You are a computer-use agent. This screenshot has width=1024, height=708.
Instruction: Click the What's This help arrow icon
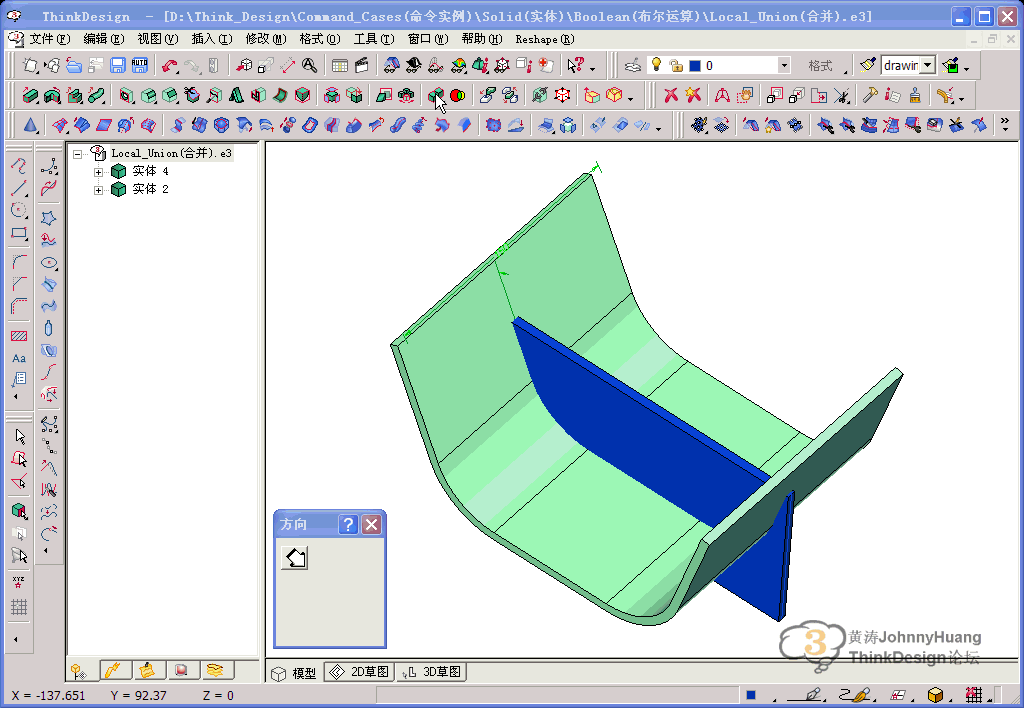[x=575, y=65]
